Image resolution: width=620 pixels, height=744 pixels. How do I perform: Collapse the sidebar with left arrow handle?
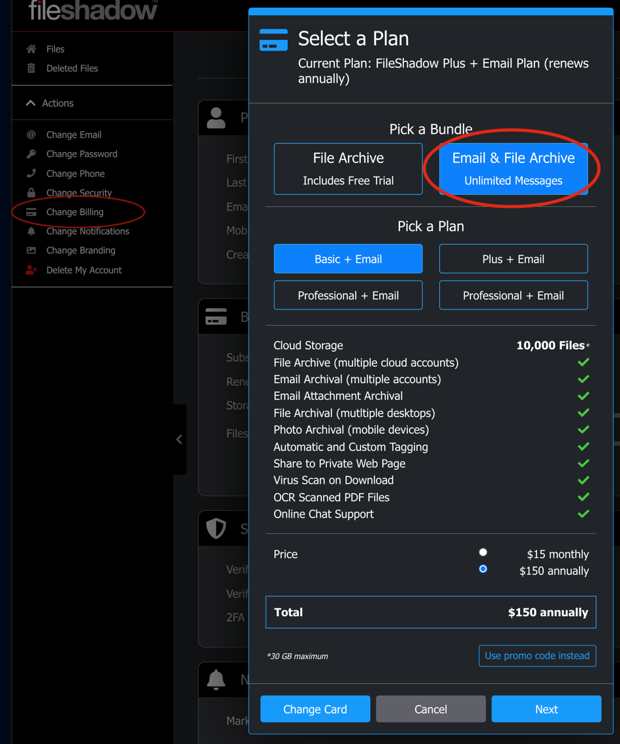[x=179, y=439]
